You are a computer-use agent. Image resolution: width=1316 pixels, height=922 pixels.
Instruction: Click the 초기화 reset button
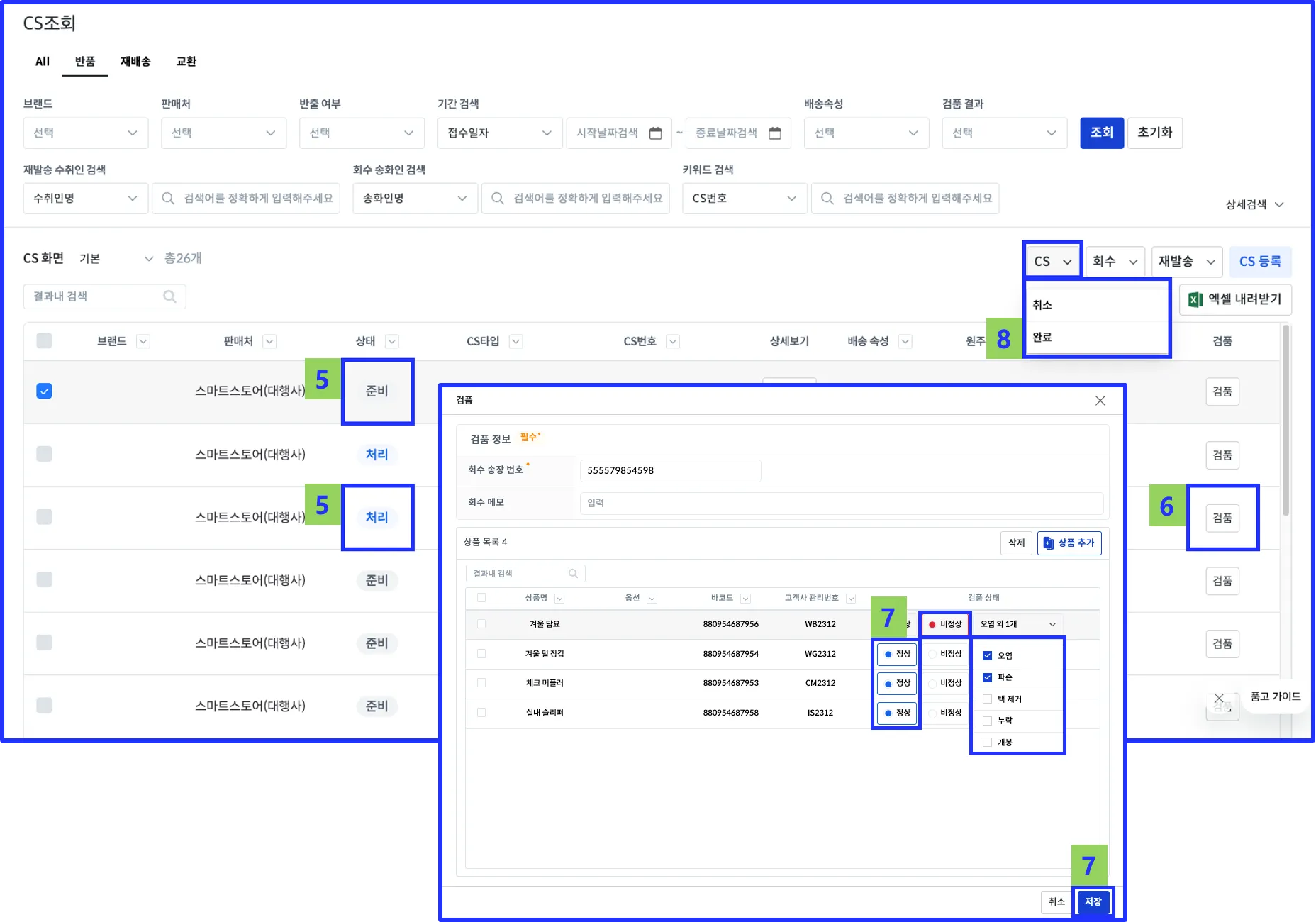click(x=1155, y=133)
